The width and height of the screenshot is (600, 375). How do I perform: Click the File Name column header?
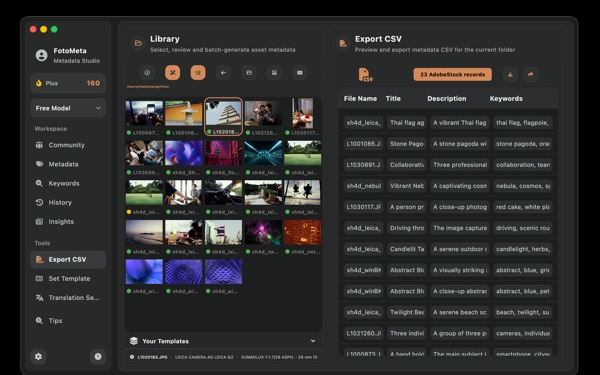[x=360, y=99]
